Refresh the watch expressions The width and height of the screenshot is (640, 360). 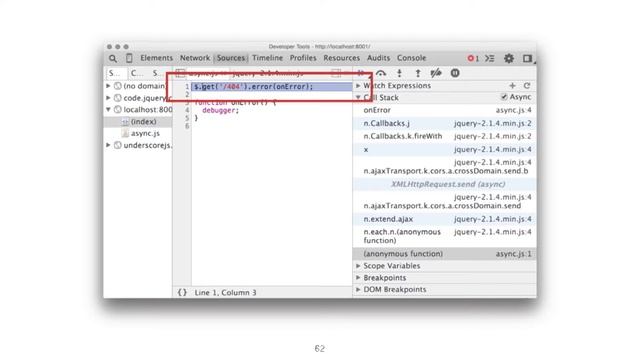coord(527,85)
